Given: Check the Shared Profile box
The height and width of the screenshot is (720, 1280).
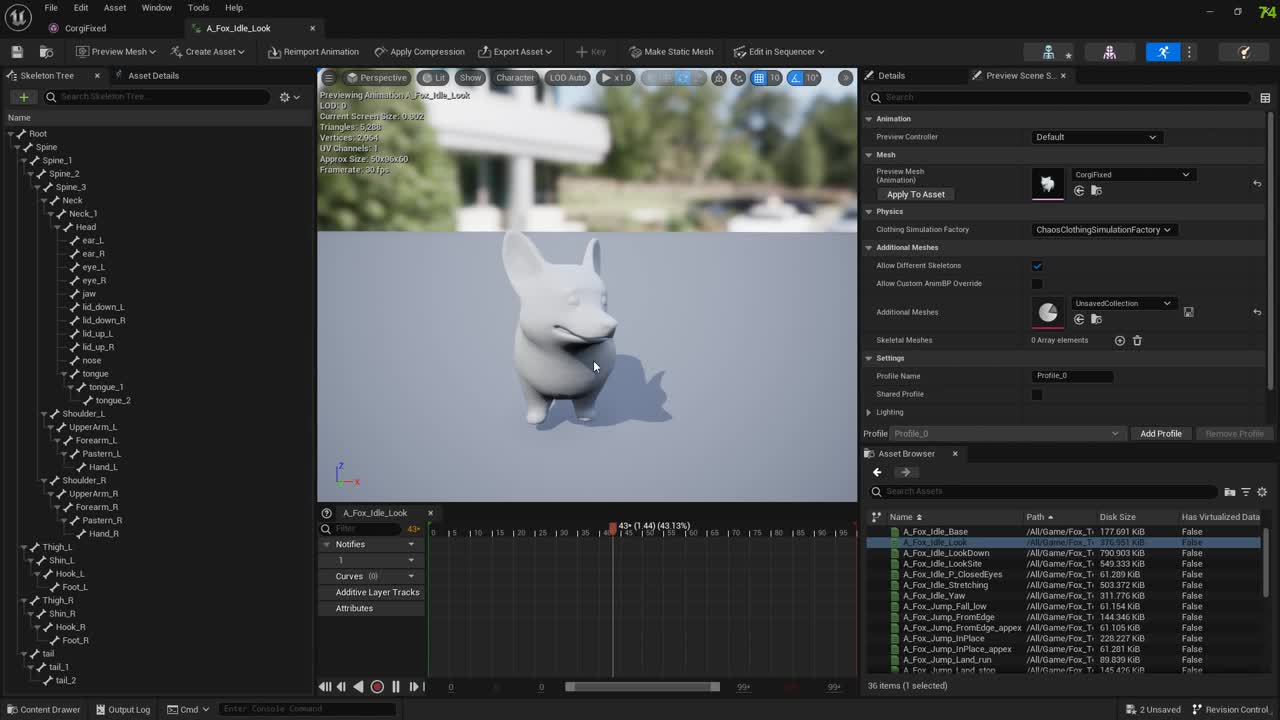Looking at the screenshot, I should pos(1037,394).
